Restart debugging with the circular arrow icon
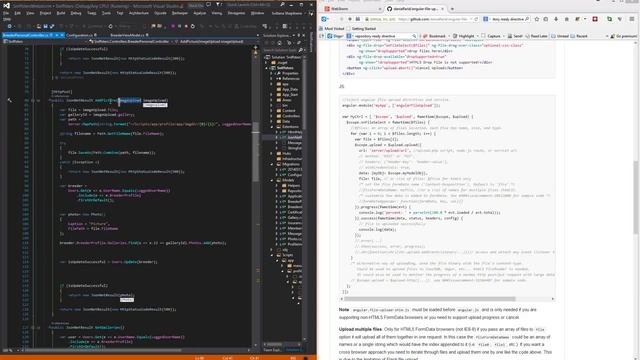Image resolution: width=640 pixels, height=360 pixels. 192,26
